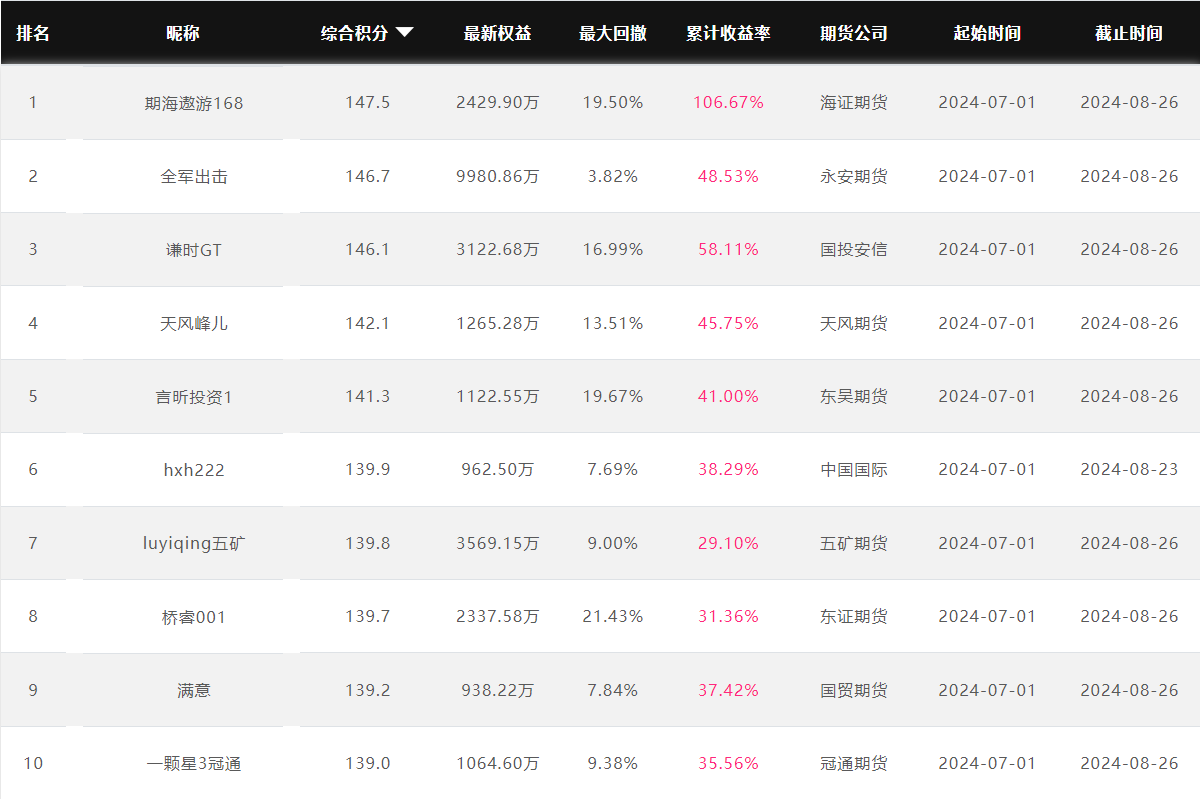Click equity value 9980.86万
The width and height of the screenshot is (1200, 799).
tap(498, 176)
